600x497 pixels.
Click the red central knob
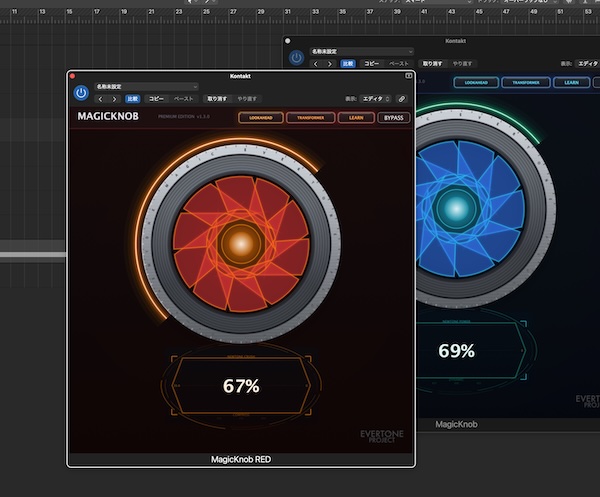[x=241, y=244]
